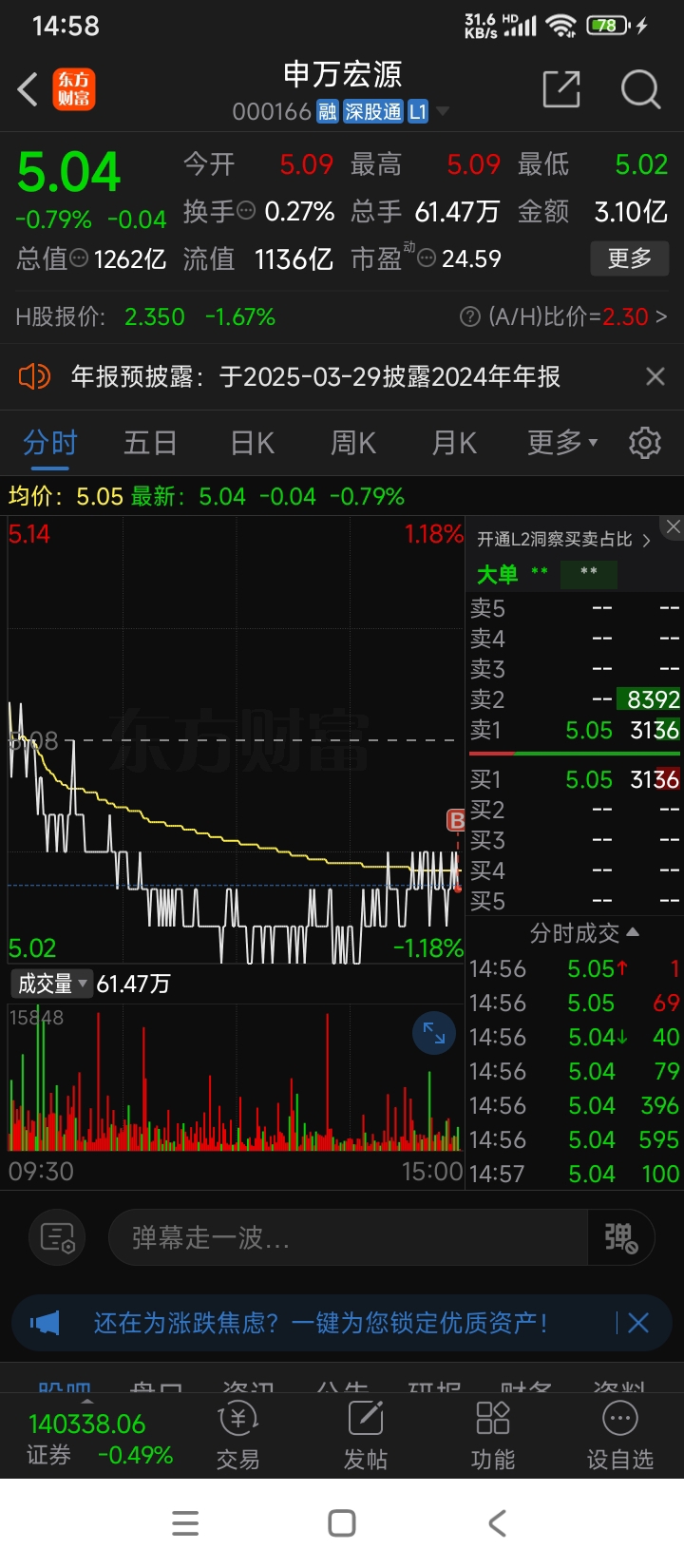
Task: Tap the red B marker on chart
Action: click(x=457, y=820)
